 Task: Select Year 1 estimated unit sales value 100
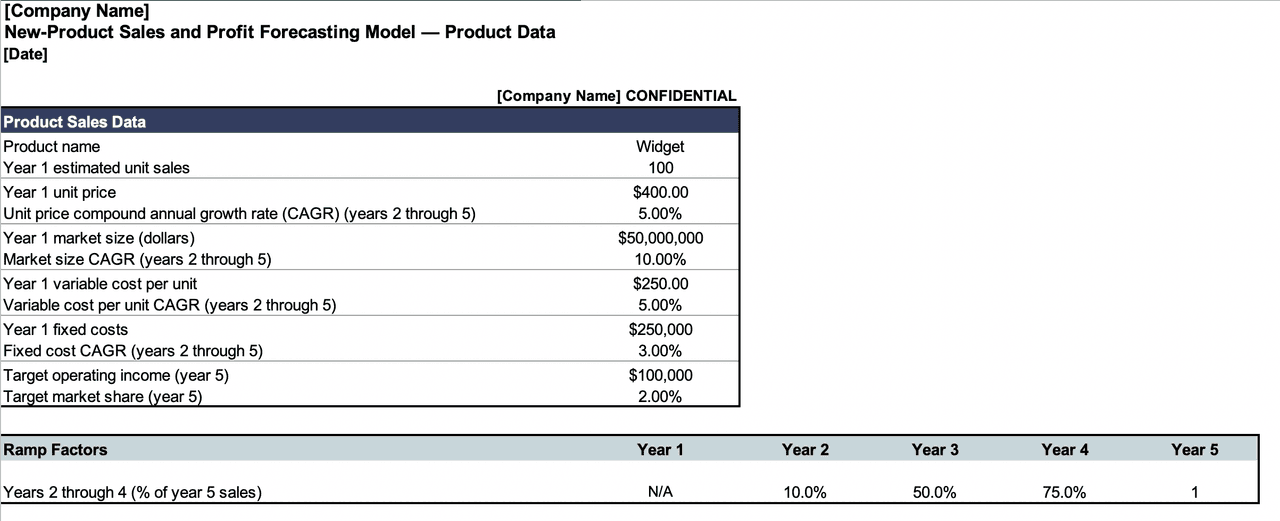tap(660, 168)
